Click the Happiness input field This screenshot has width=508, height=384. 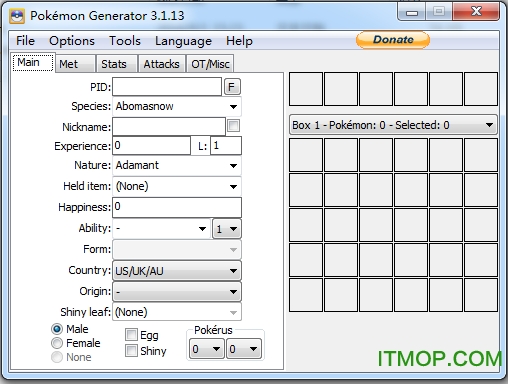[x=177, y=207]
